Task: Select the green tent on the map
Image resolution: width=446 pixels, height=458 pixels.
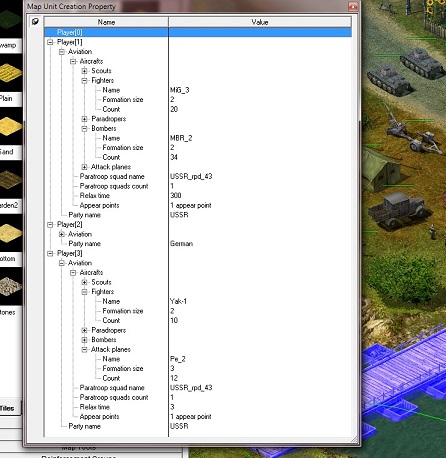Action: click(380, 170)
